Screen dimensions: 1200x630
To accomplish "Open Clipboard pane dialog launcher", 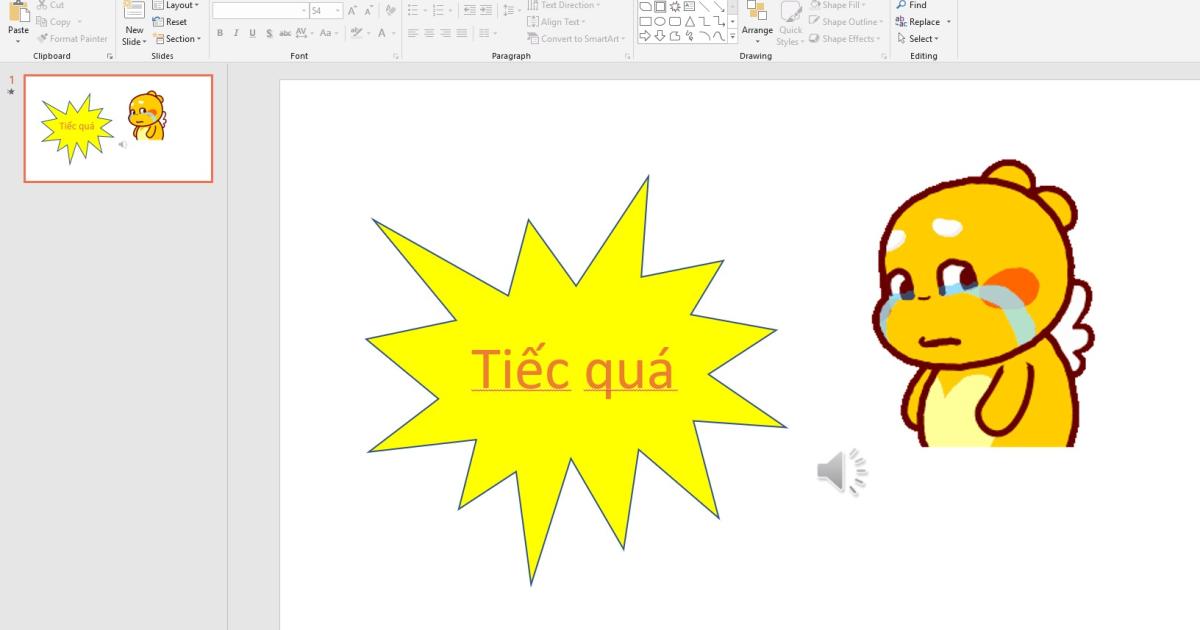I will 109,57.
